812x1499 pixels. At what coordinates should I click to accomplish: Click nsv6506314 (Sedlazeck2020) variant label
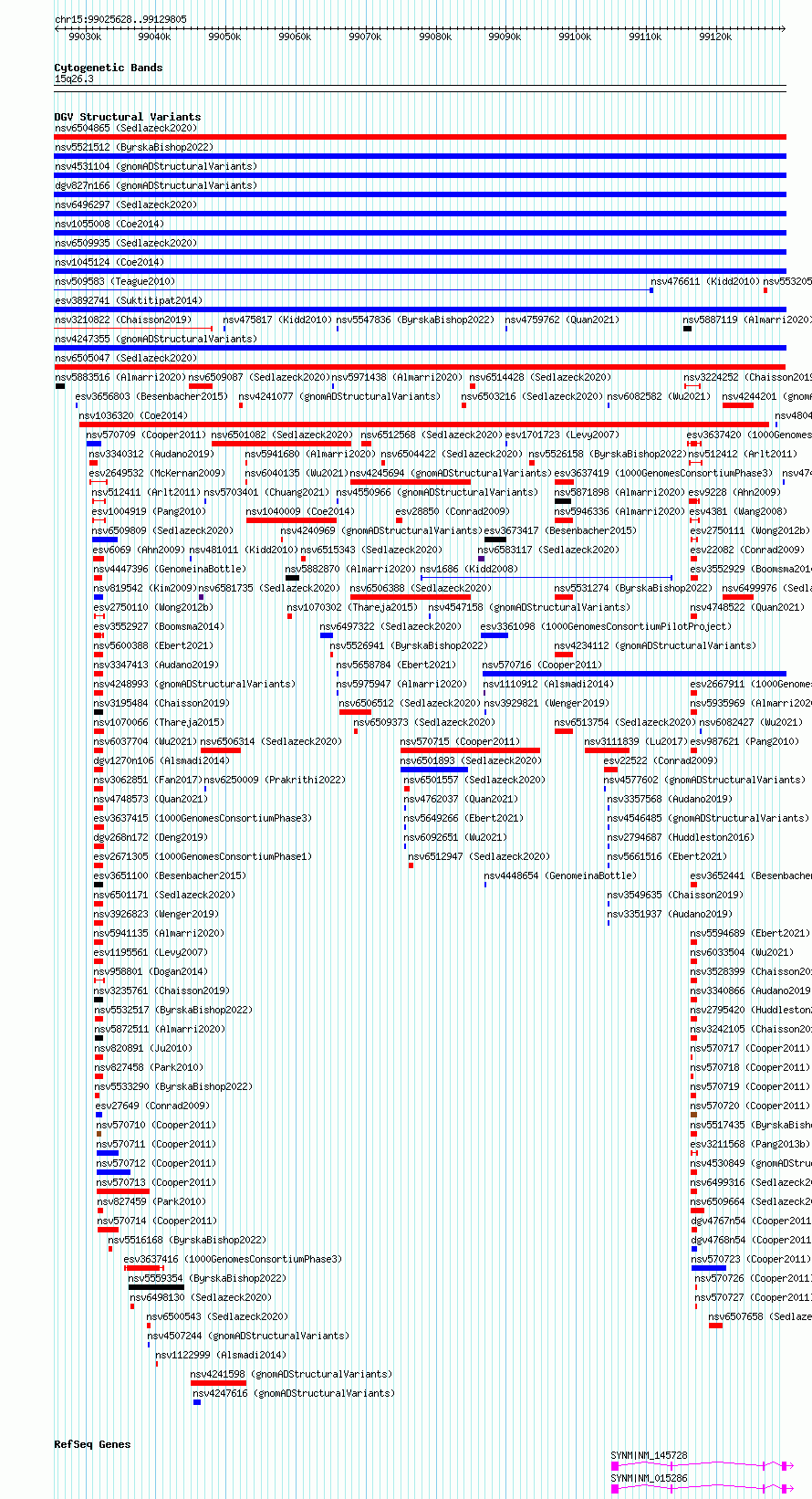pyautogui.click(x=271, y=741)
